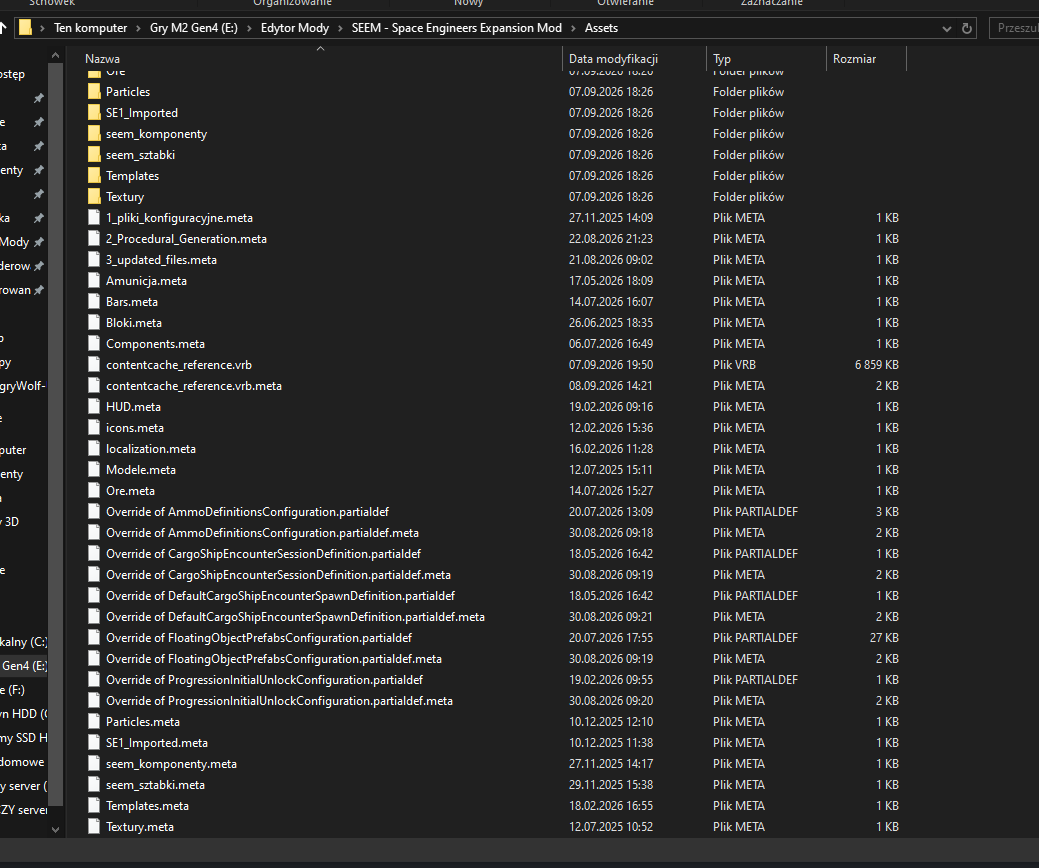Click the folder icon in address bar
Screen dimensions: 1039x868
pyautogui.click(x=25, y=28)
